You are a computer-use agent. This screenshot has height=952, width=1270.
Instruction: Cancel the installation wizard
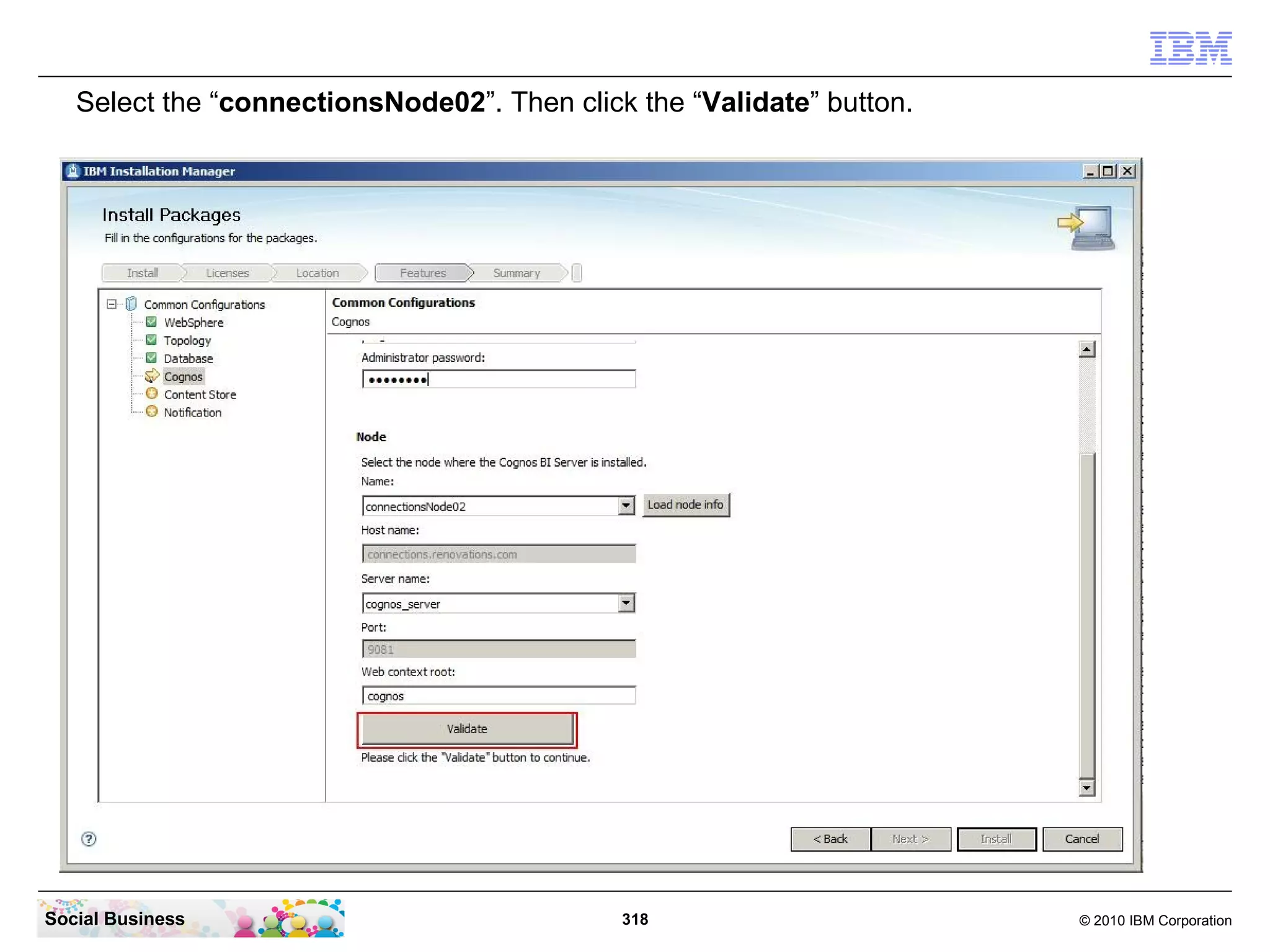pos(1082,839)
